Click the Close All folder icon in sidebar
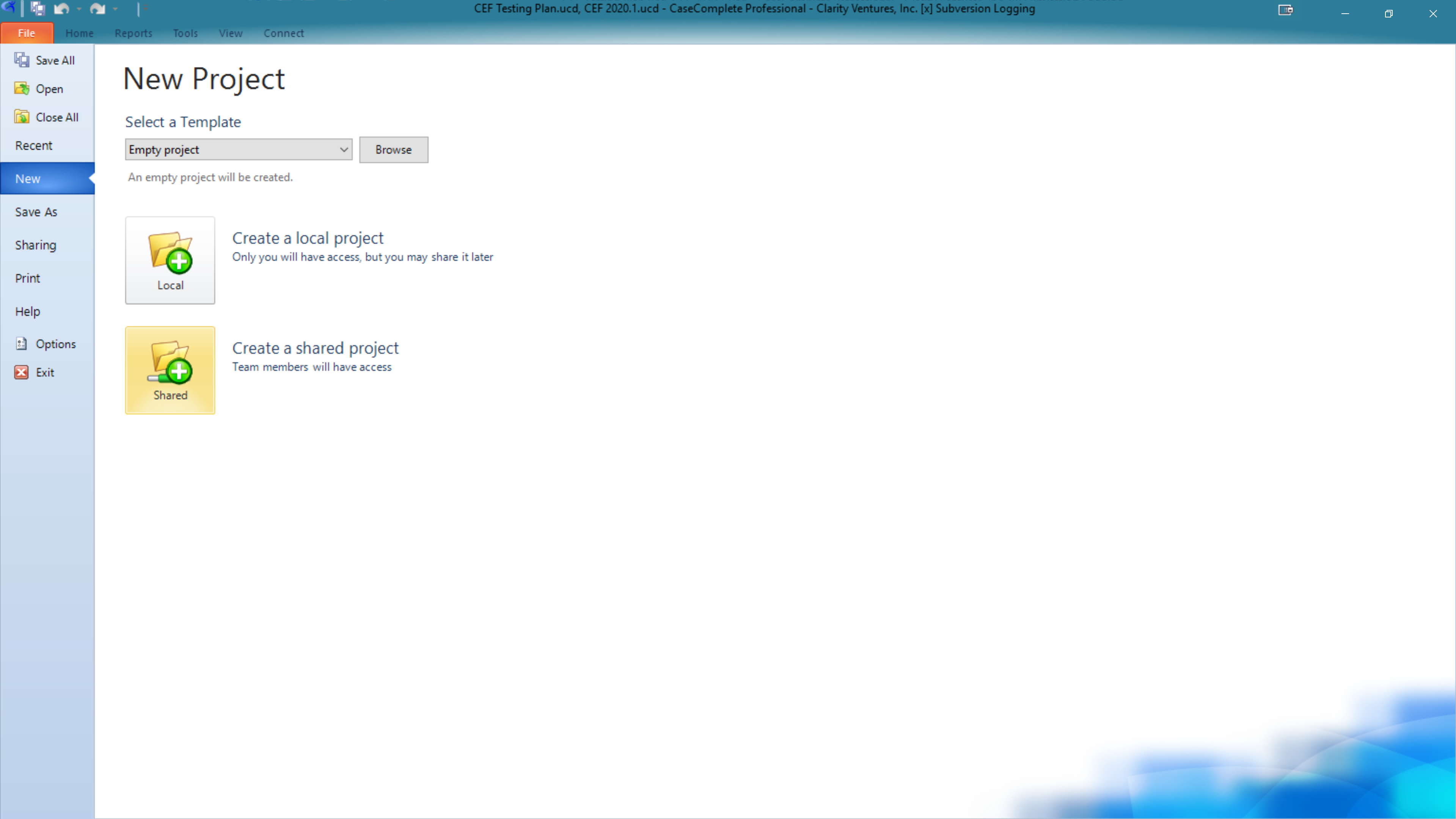Image resolution: width=1456 pixels, height=819 pixels. click(x=22, y=116)
